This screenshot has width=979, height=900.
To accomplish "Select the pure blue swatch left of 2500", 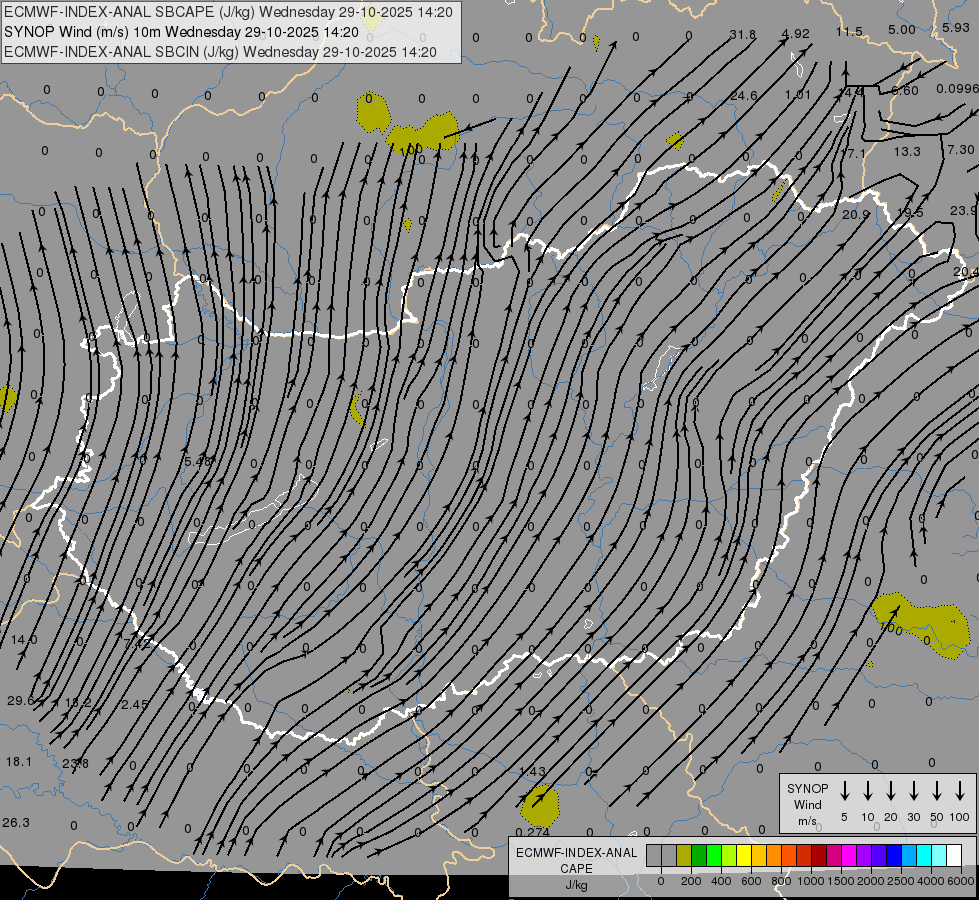I will [x=894, y=855].
